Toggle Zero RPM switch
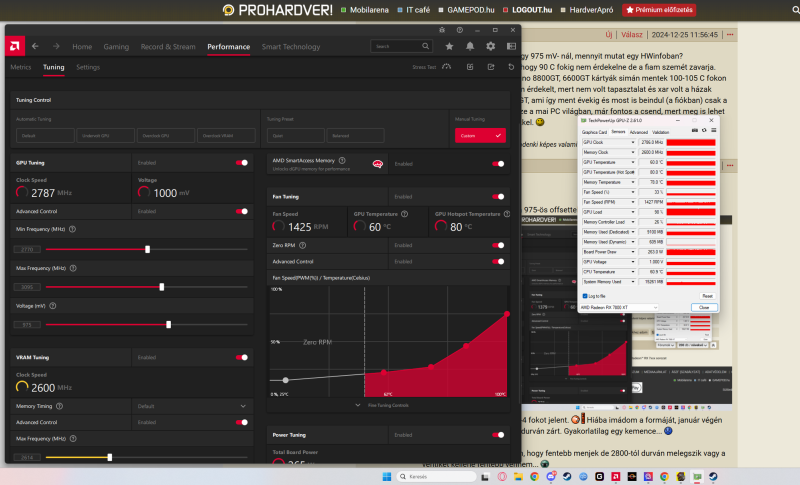Image resolution: width=800 pixels, height=485 pixels. pyautogui.click(x=498, y=245)
